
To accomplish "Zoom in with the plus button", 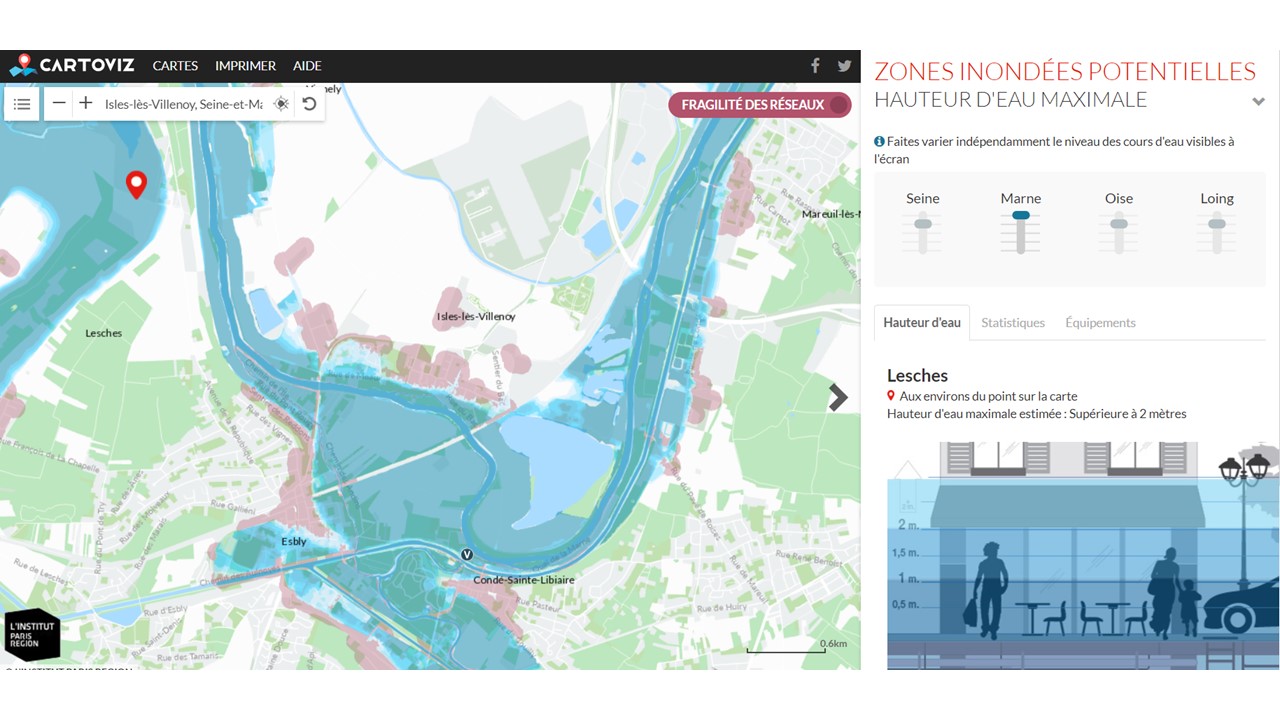I will (x=86, y=103).
